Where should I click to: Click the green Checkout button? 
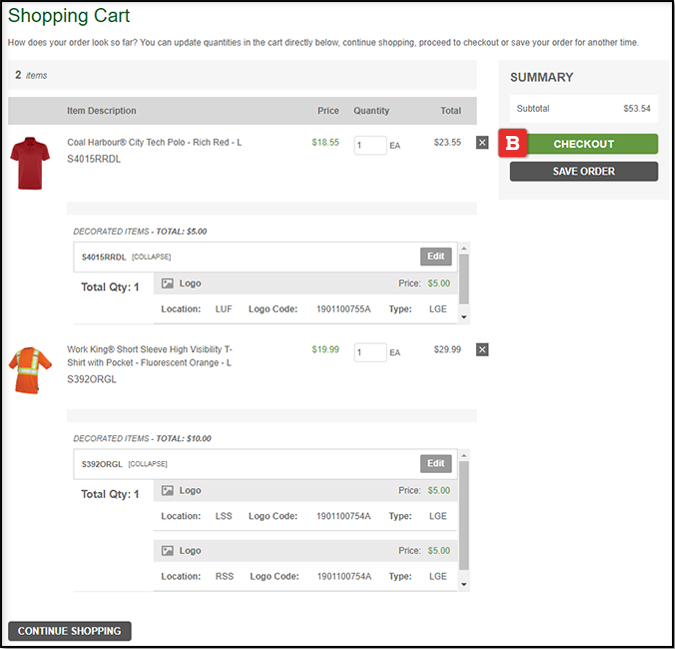(583, 144)
